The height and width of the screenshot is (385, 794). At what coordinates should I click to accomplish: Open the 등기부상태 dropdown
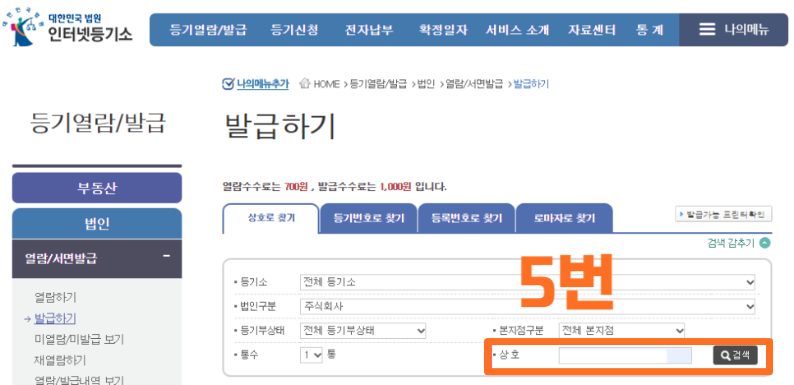pyautogui.click(x=363, y=331)
